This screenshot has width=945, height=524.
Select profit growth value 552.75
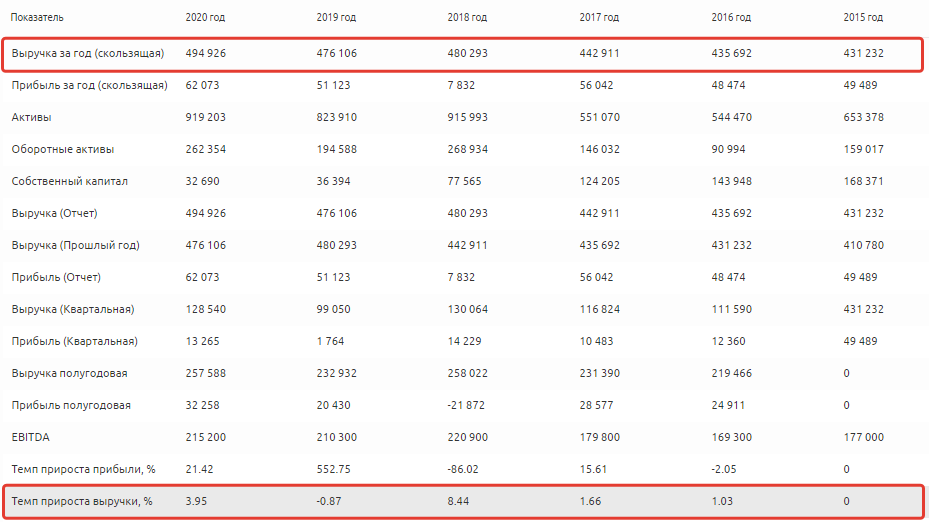[x=335, y=469]
